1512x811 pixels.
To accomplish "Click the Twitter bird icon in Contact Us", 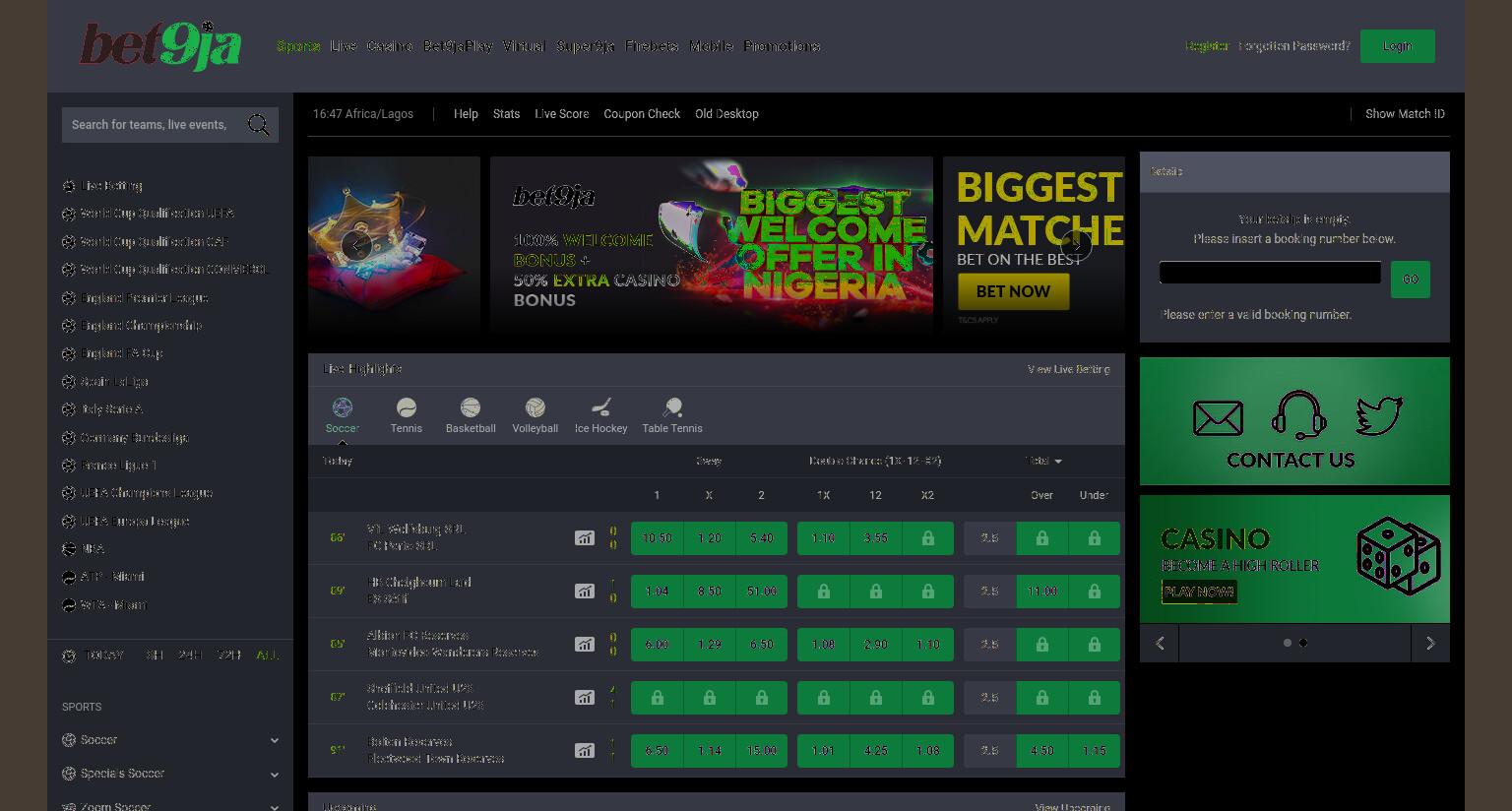I will [x=1378, y=415].
